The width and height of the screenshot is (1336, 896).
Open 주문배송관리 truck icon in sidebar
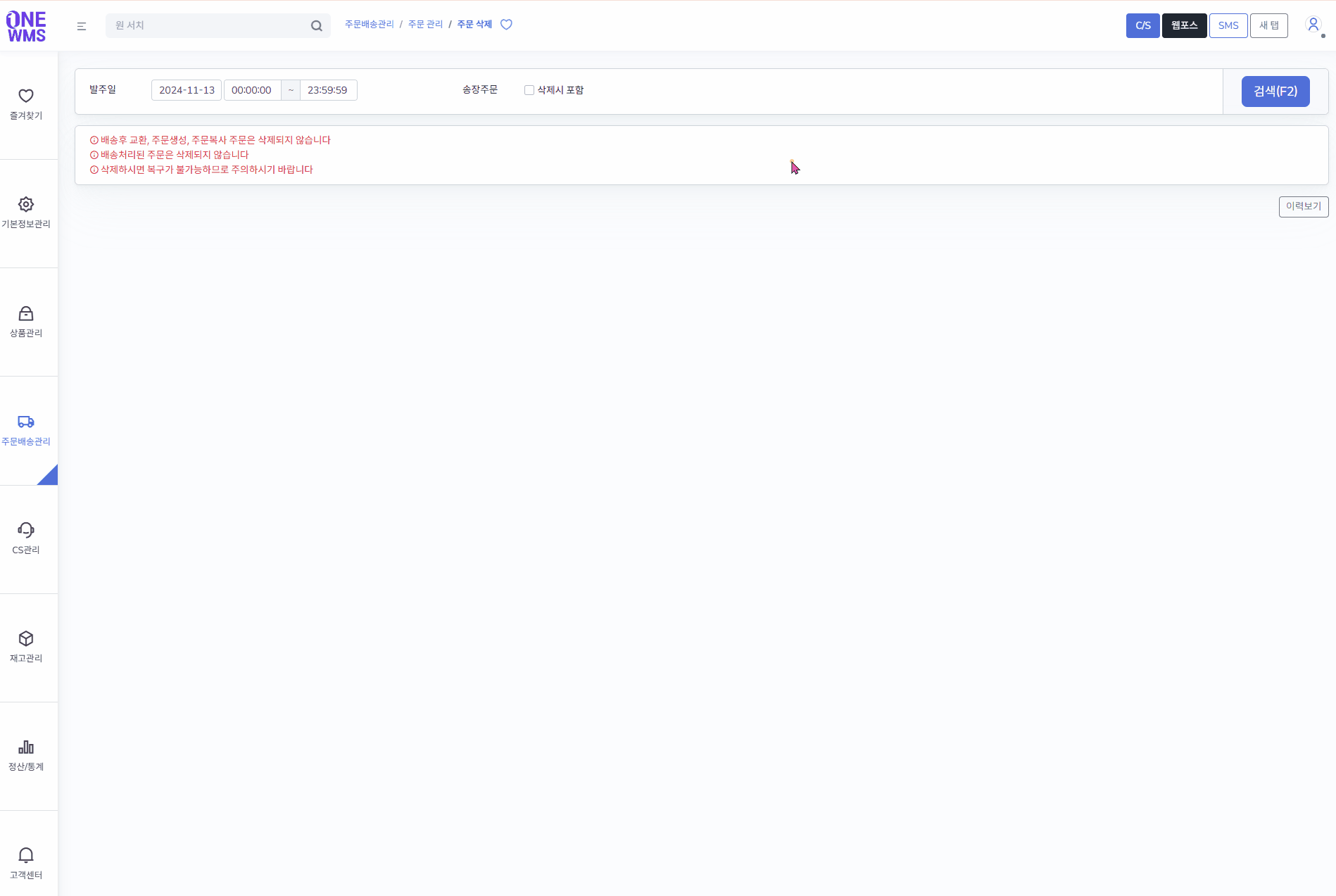26,422
